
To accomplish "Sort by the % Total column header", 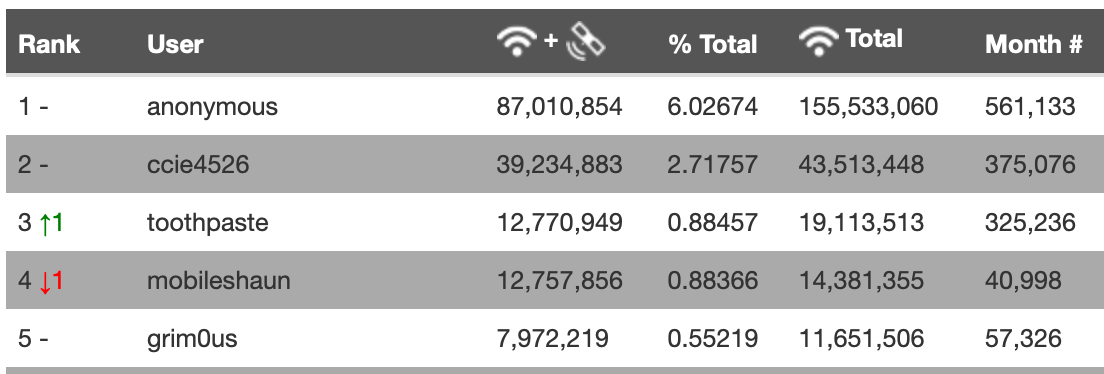I will pos(712,44).
